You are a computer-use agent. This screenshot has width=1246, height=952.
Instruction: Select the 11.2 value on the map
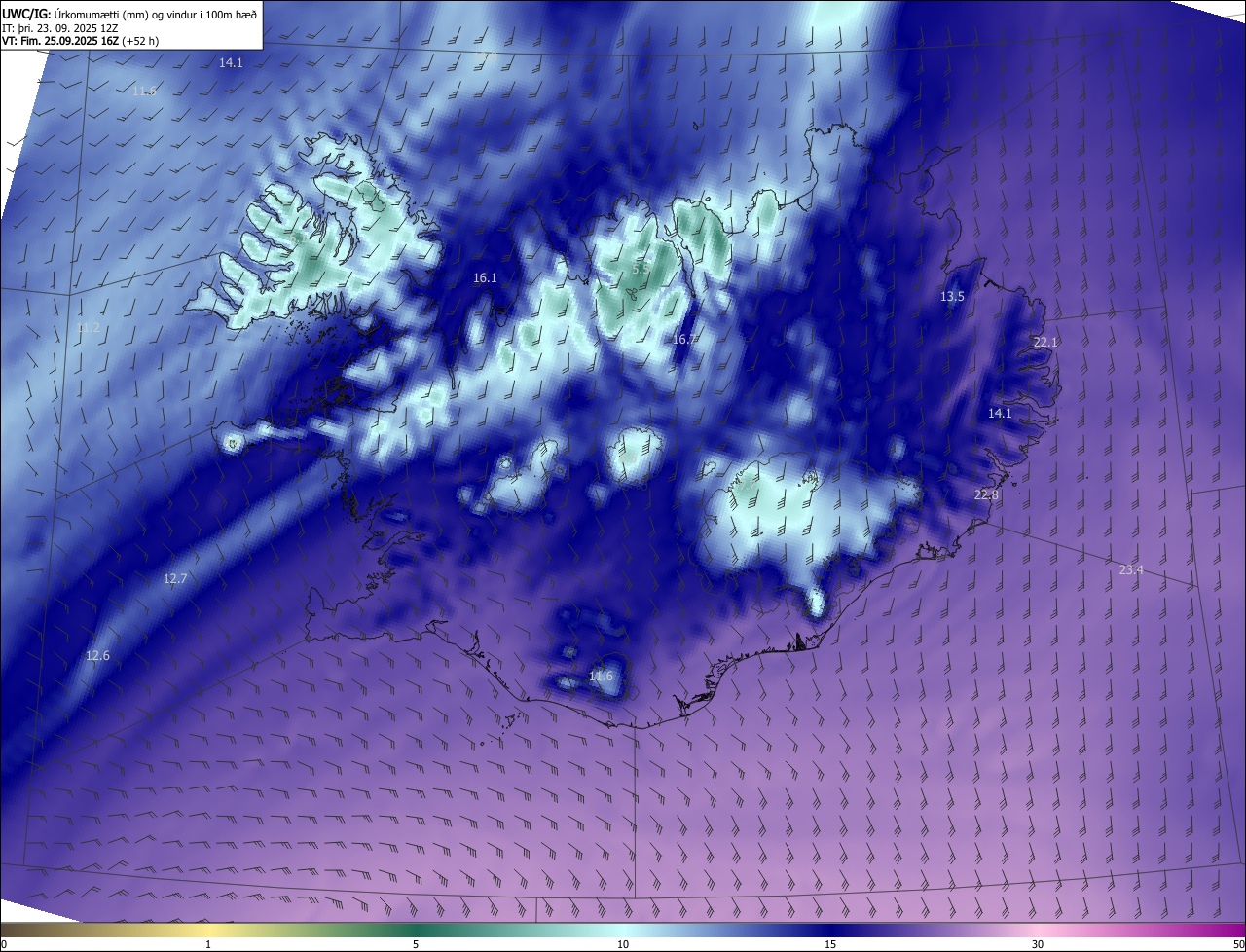click(89, 328)
